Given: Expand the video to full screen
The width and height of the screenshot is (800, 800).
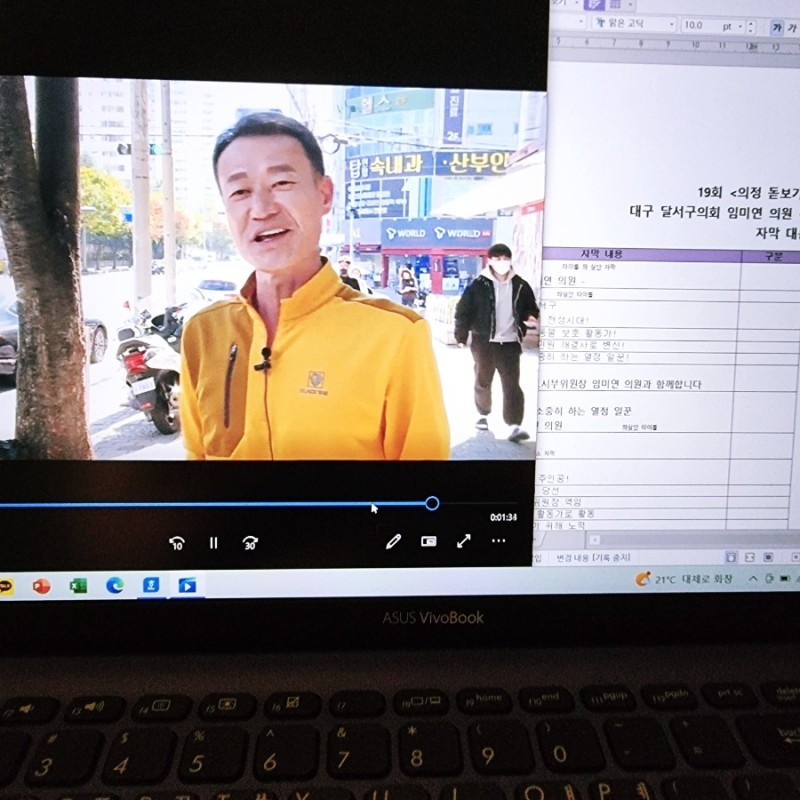Looking at the screenshot, I should 464,541.
